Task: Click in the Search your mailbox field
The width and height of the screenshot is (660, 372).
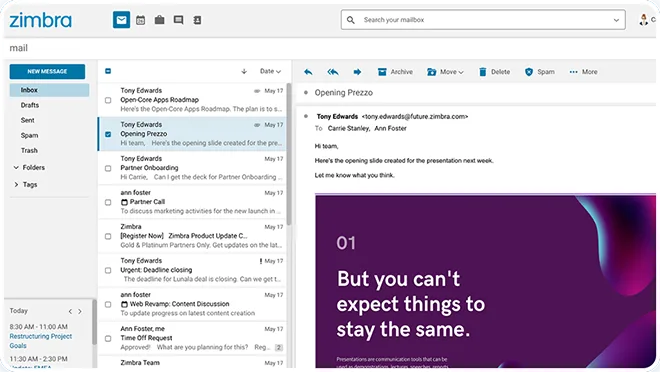Action: 484,20
